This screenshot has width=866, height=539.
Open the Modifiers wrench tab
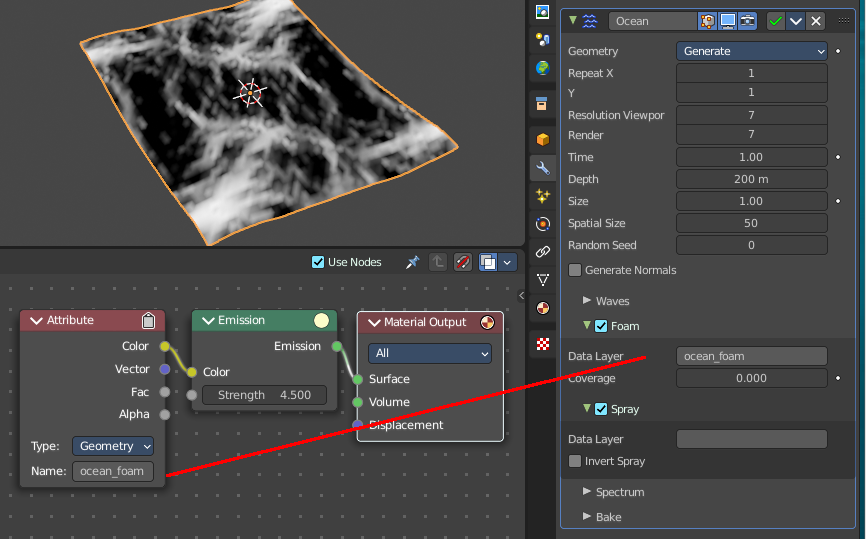click(x=542, y=168)
